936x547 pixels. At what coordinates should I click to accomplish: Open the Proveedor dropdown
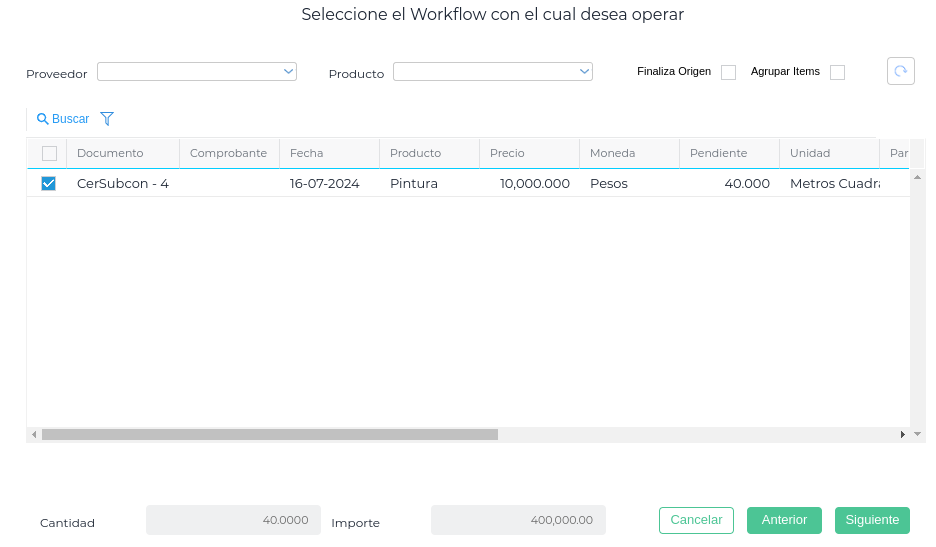(197, 72)
